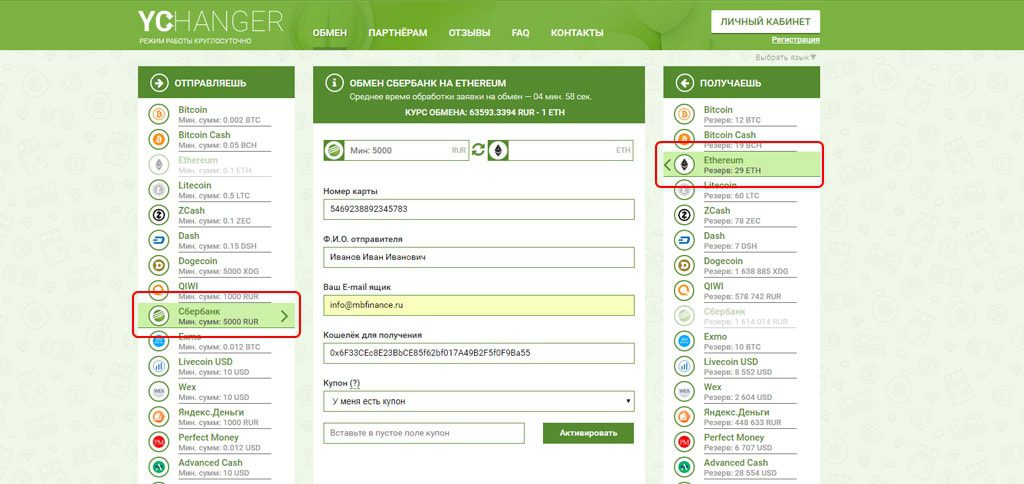Click Bitcoin Cash icon in send list

pos(158,139)
